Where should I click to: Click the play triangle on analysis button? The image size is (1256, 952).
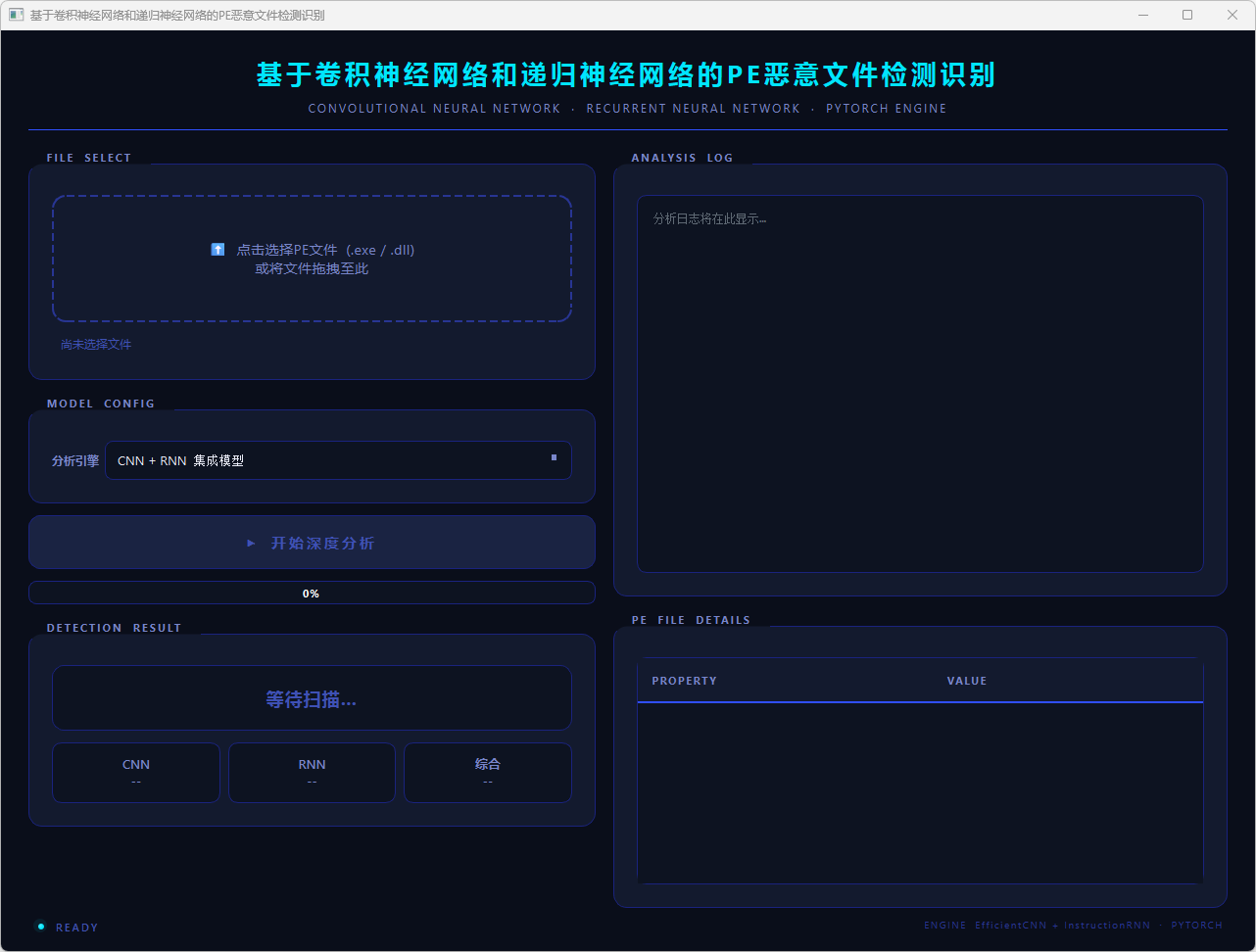(x=252, y=543)
